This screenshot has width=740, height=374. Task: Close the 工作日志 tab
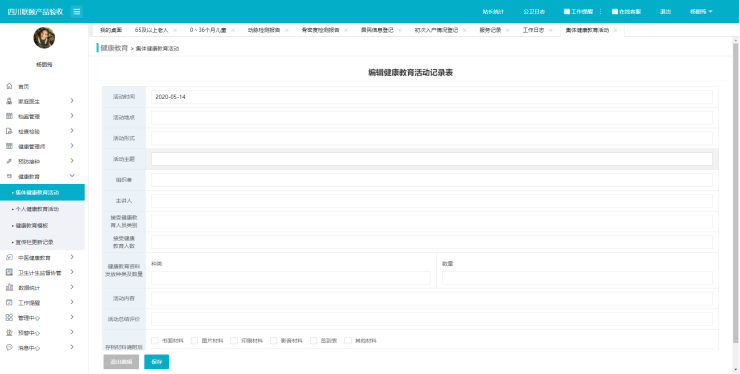click(551, 30)
